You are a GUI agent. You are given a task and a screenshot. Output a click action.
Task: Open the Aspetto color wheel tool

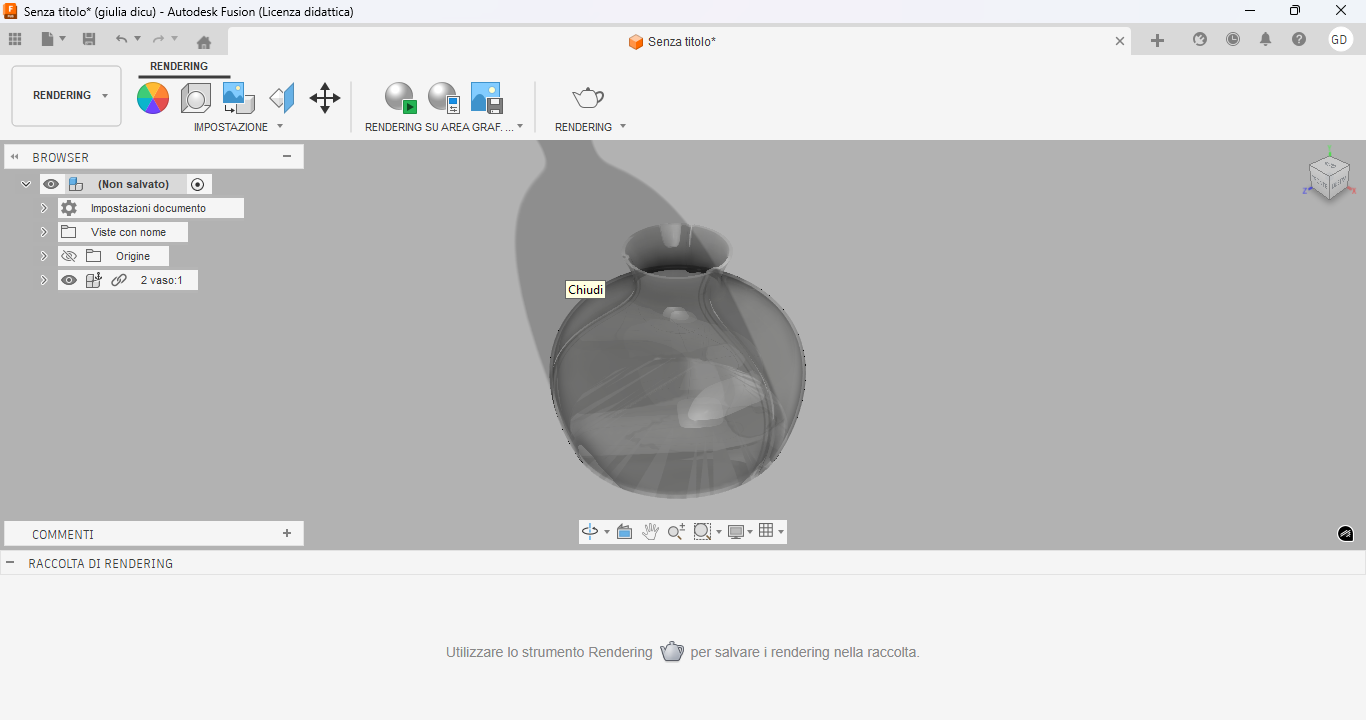point(152,98)
